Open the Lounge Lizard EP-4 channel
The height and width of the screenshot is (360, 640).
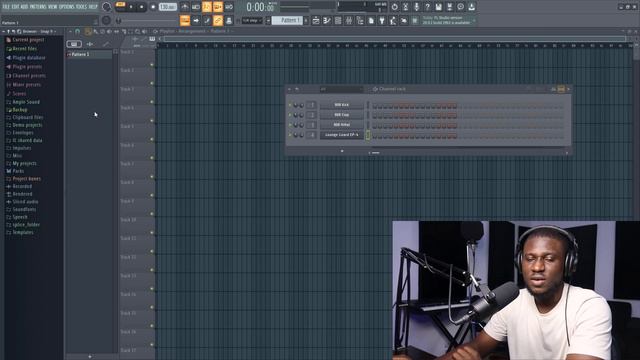[341, 135]
